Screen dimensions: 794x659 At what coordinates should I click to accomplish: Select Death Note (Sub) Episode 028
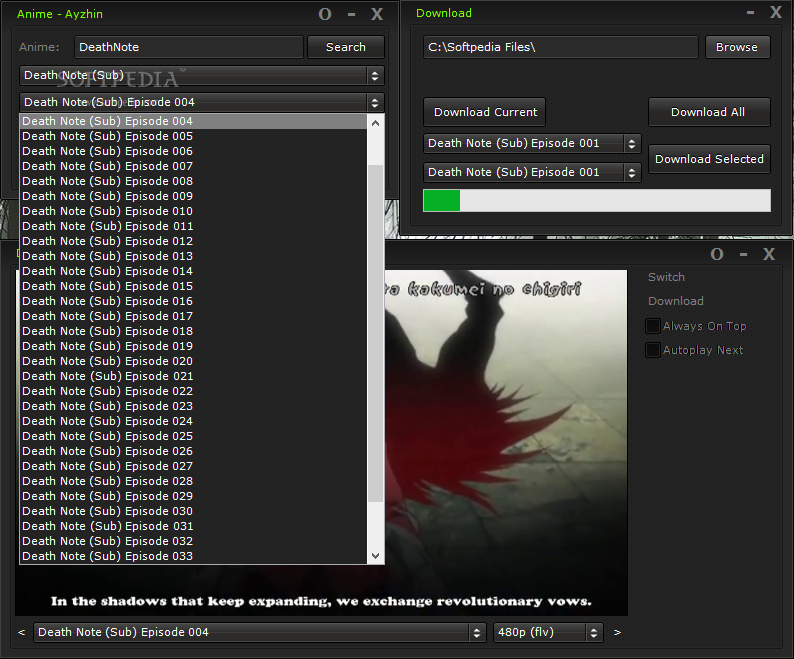point(193,481)
